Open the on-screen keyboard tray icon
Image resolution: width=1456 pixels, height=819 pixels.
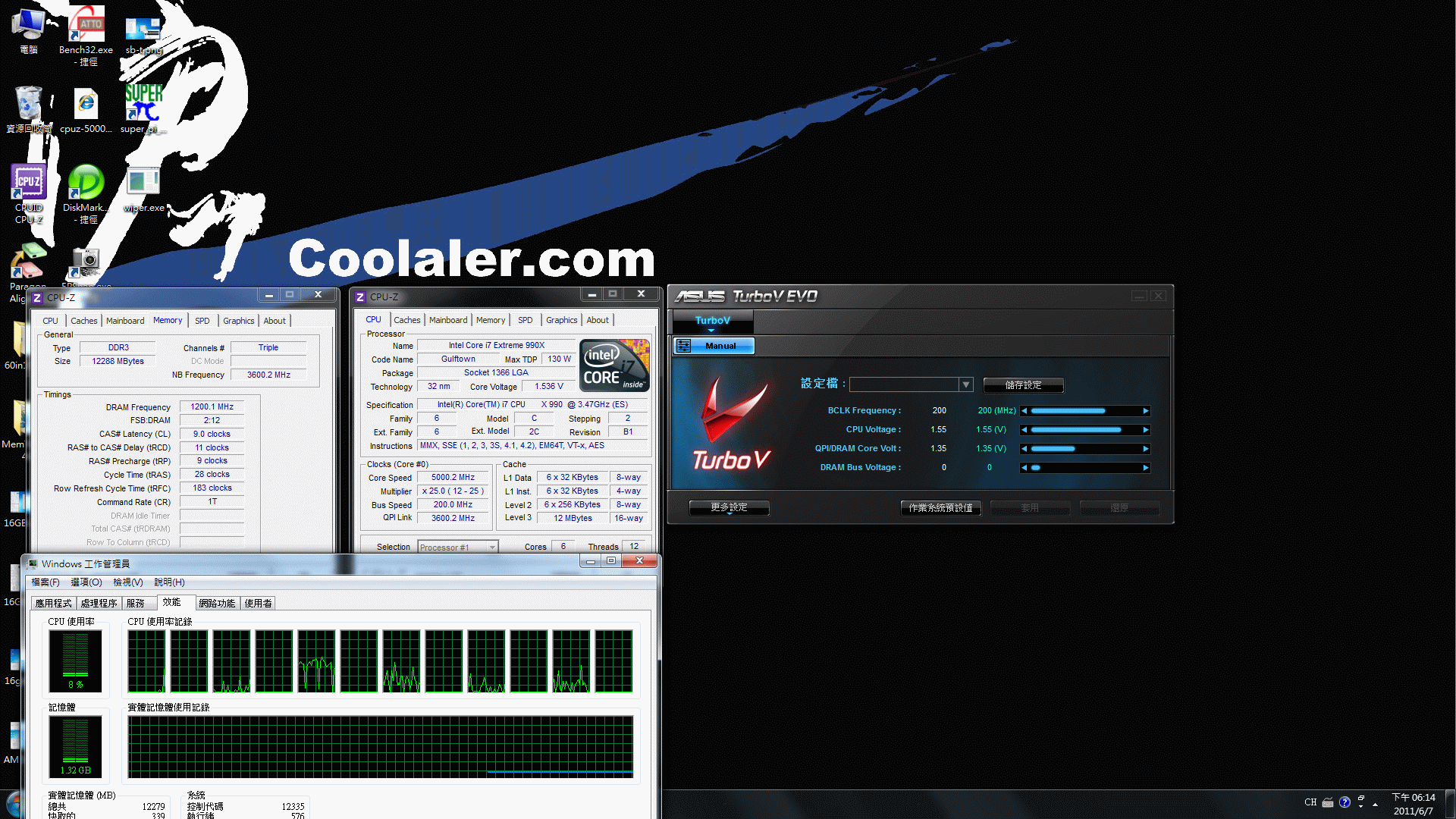1327,802
